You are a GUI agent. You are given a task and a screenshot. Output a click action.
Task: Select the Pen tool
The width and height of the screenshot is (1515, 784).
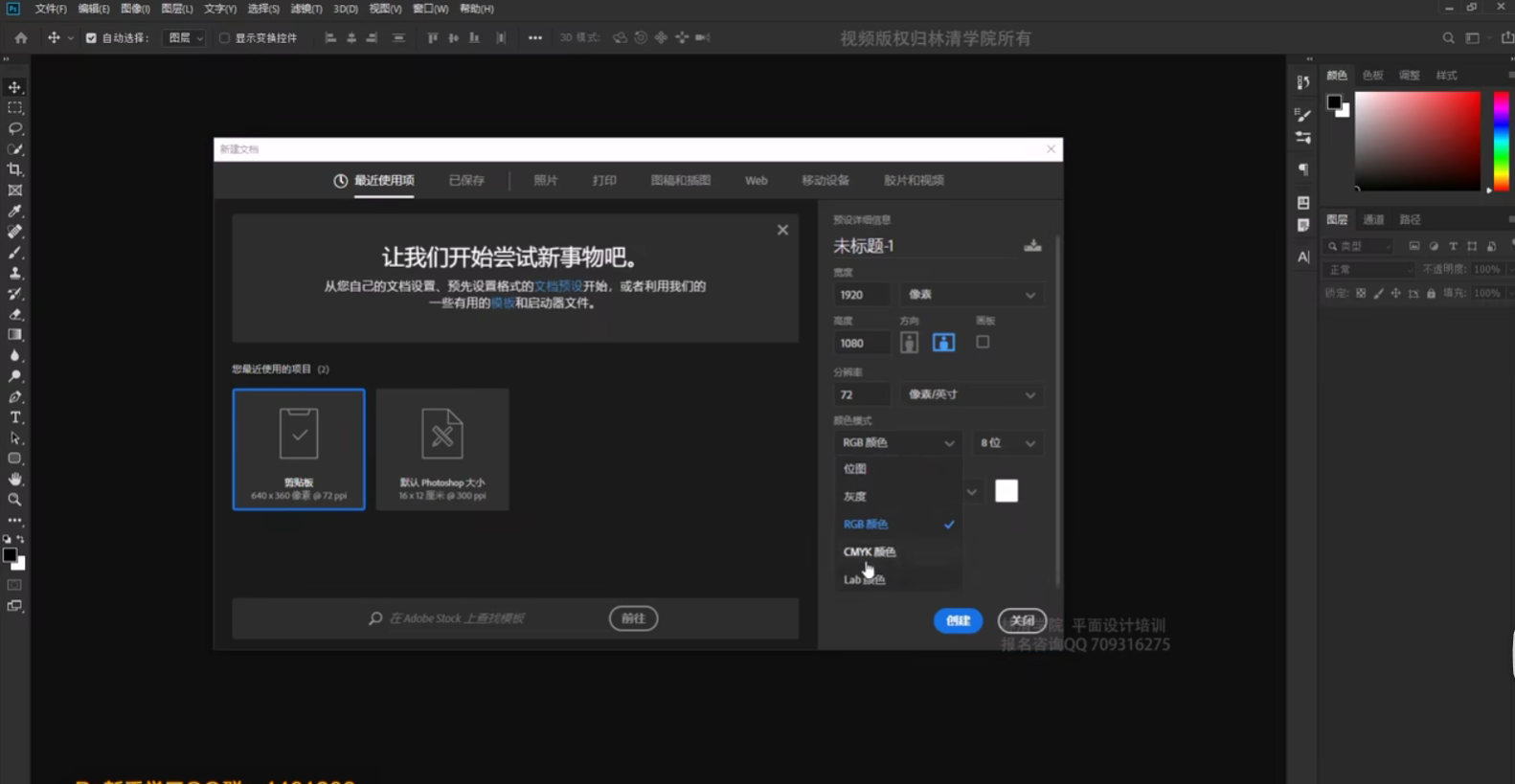pyautogui.click(x=15, y=396)
